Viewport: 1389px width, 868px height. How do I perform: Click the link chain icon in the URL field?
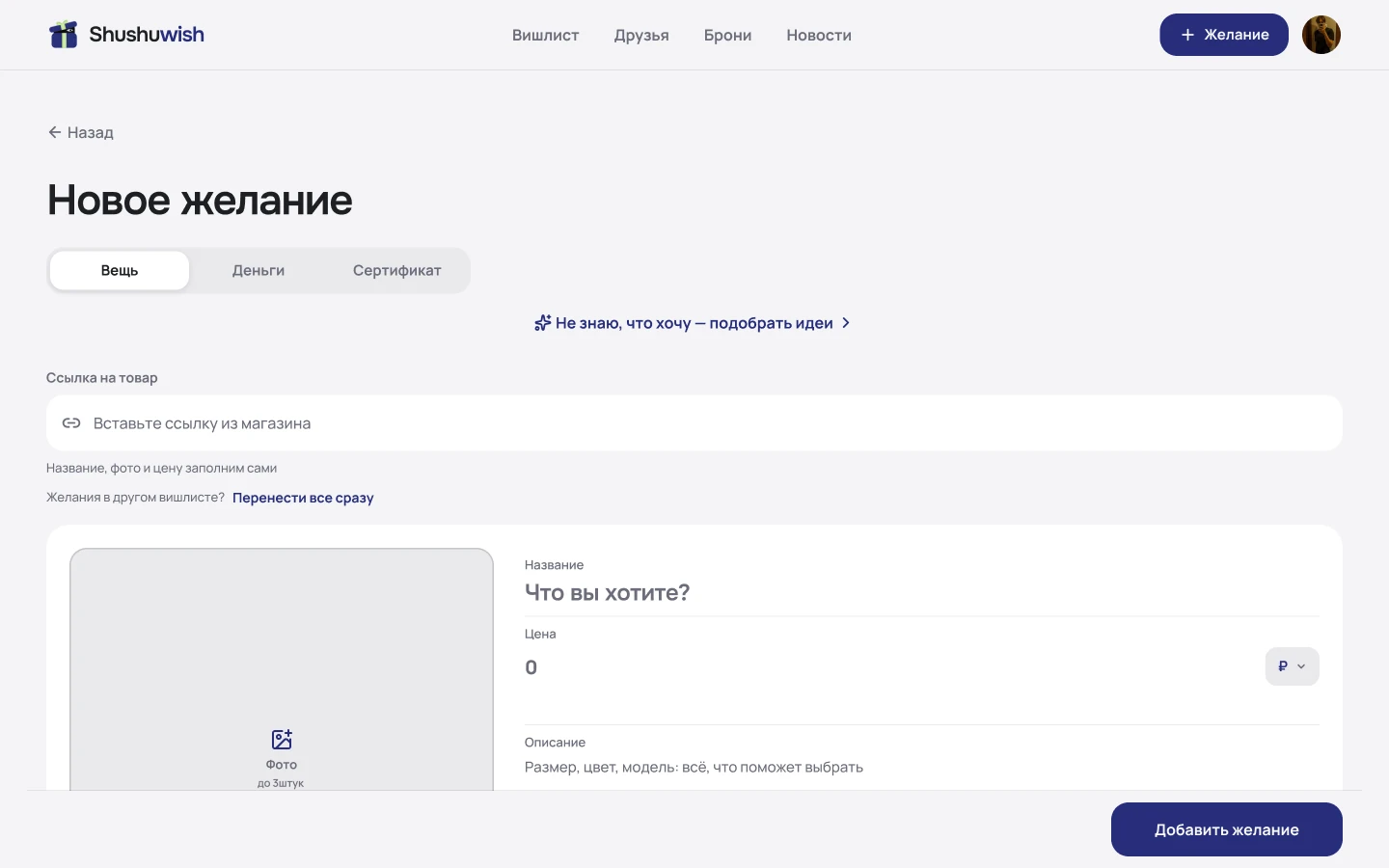(x=71, y=423)
